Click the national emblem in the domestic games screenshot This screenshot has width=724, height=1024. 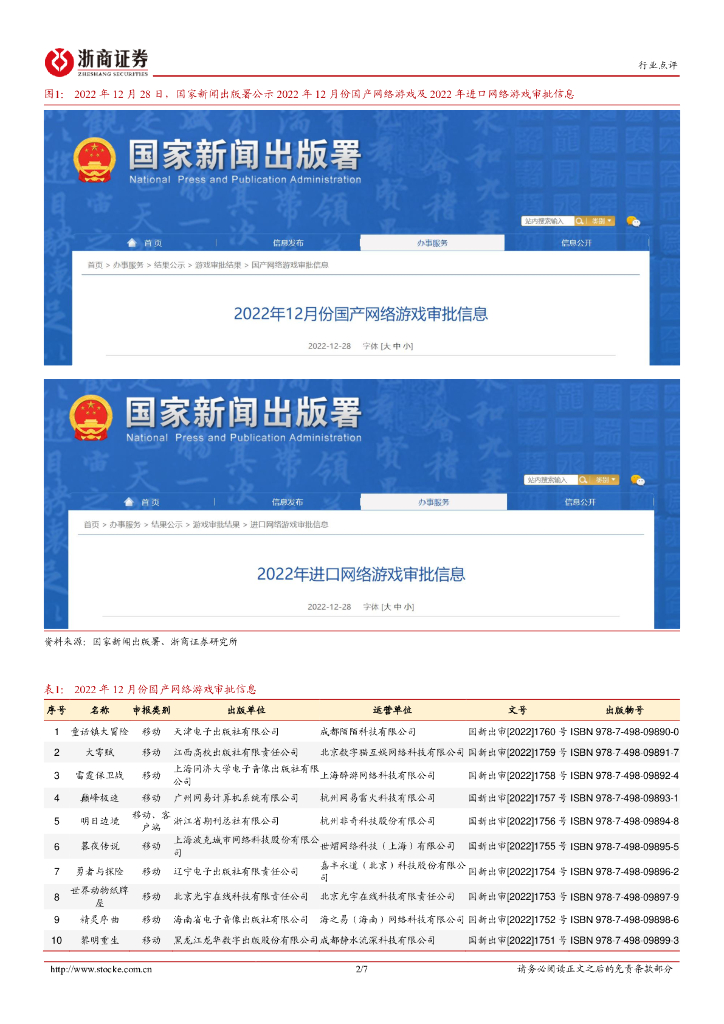[95, 160]
